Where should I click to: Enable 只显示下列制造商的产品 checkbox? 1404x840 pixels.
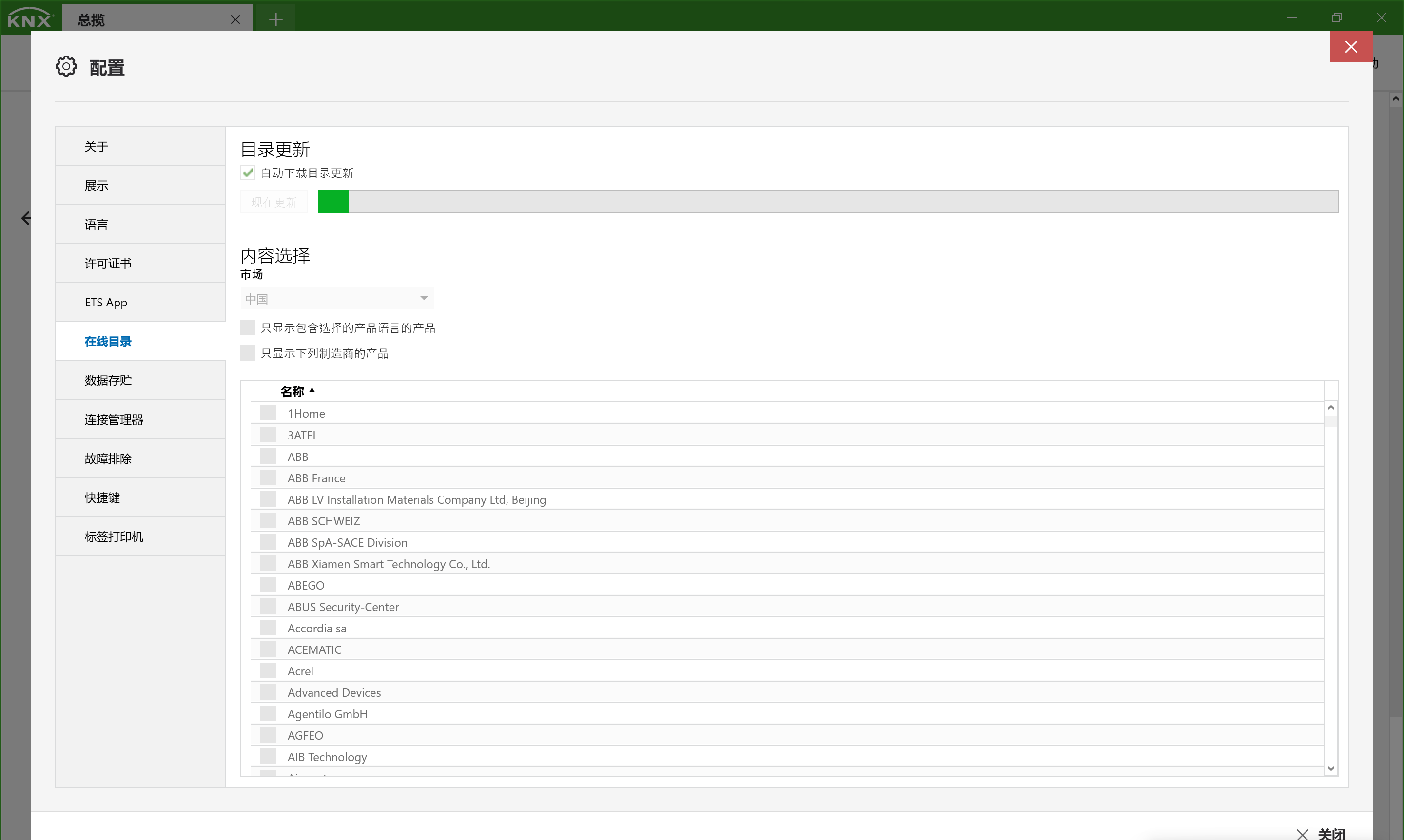(247, 352)
